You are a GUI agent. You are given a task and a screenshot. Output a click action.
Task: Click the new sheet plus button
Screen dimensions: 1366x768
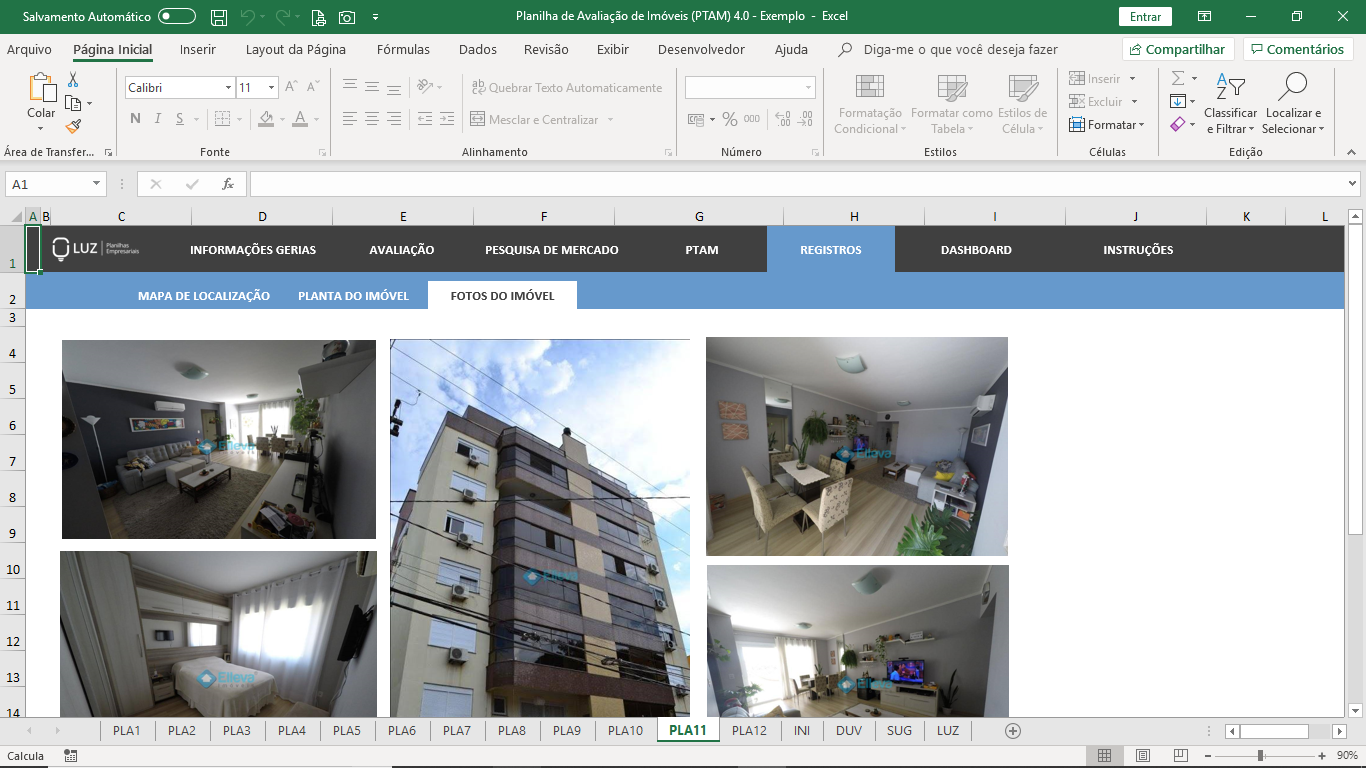[x=1012, y=731]
